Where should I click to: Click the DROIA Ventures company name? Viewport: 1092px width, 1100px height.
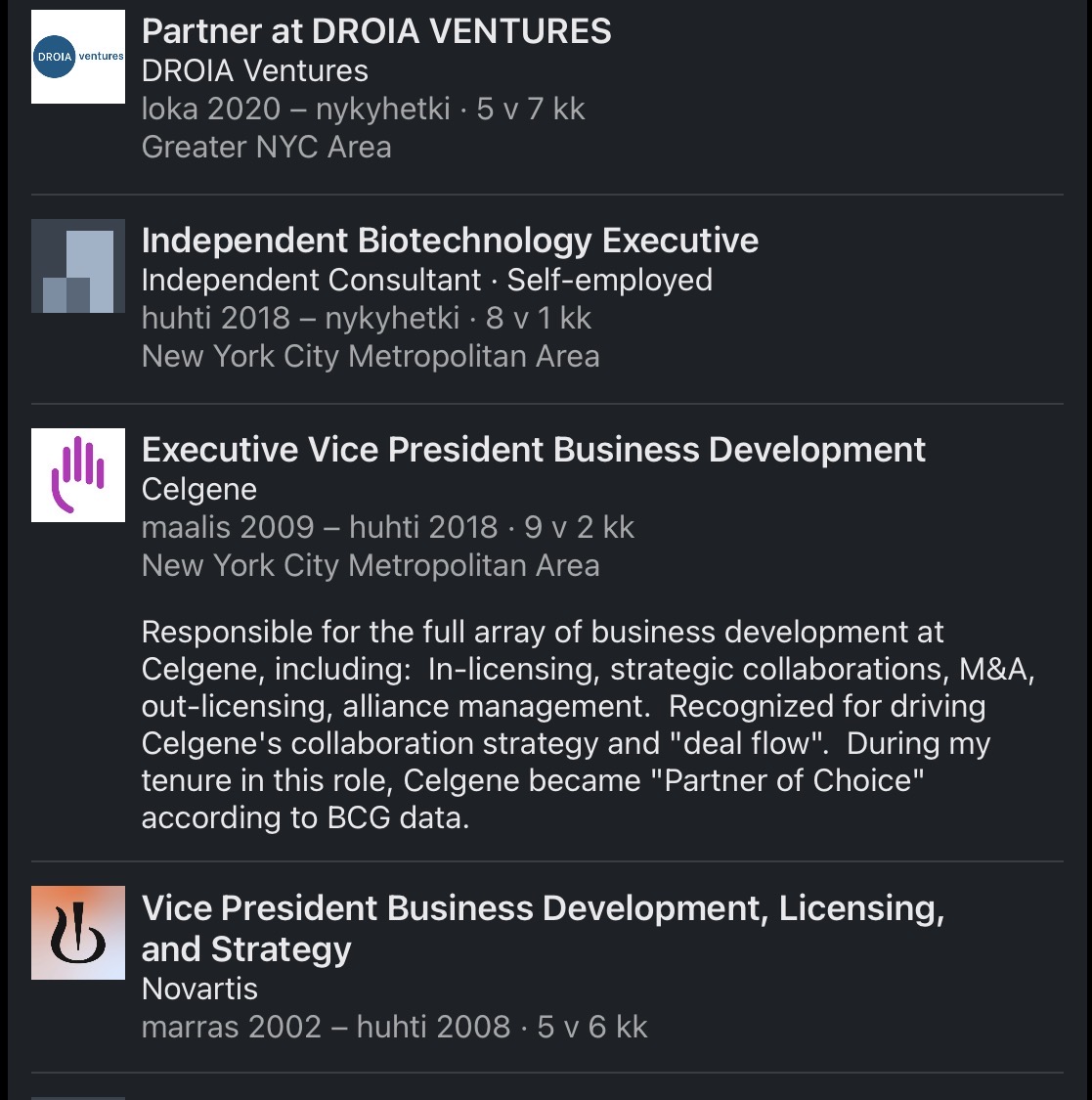[255, 70]
